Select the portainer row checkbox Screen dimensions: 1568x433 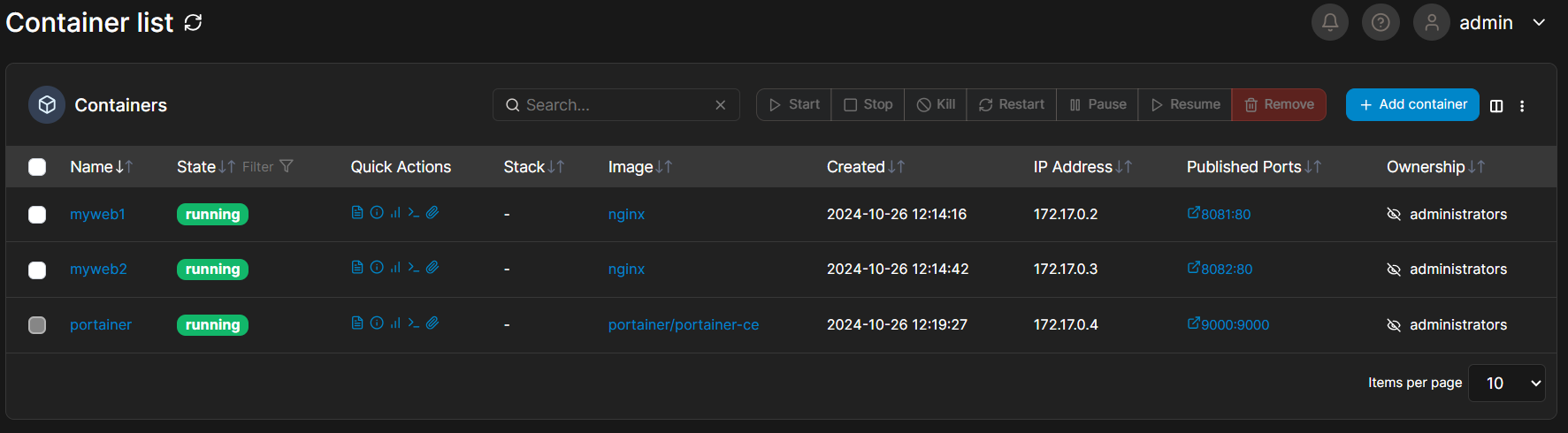coord(37,325)
